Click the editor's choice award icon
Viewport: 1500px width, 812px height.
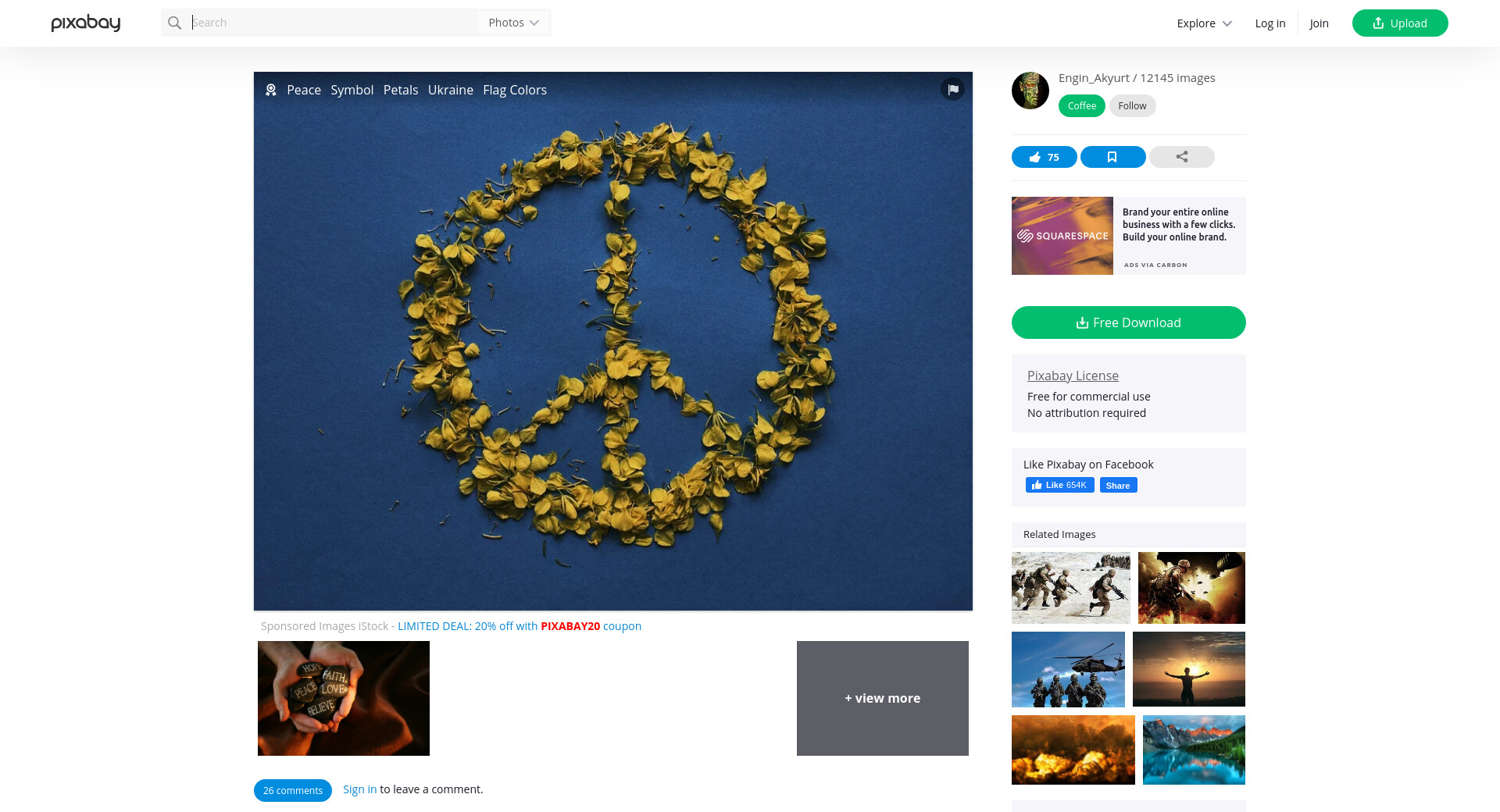[x=271, y=90]
